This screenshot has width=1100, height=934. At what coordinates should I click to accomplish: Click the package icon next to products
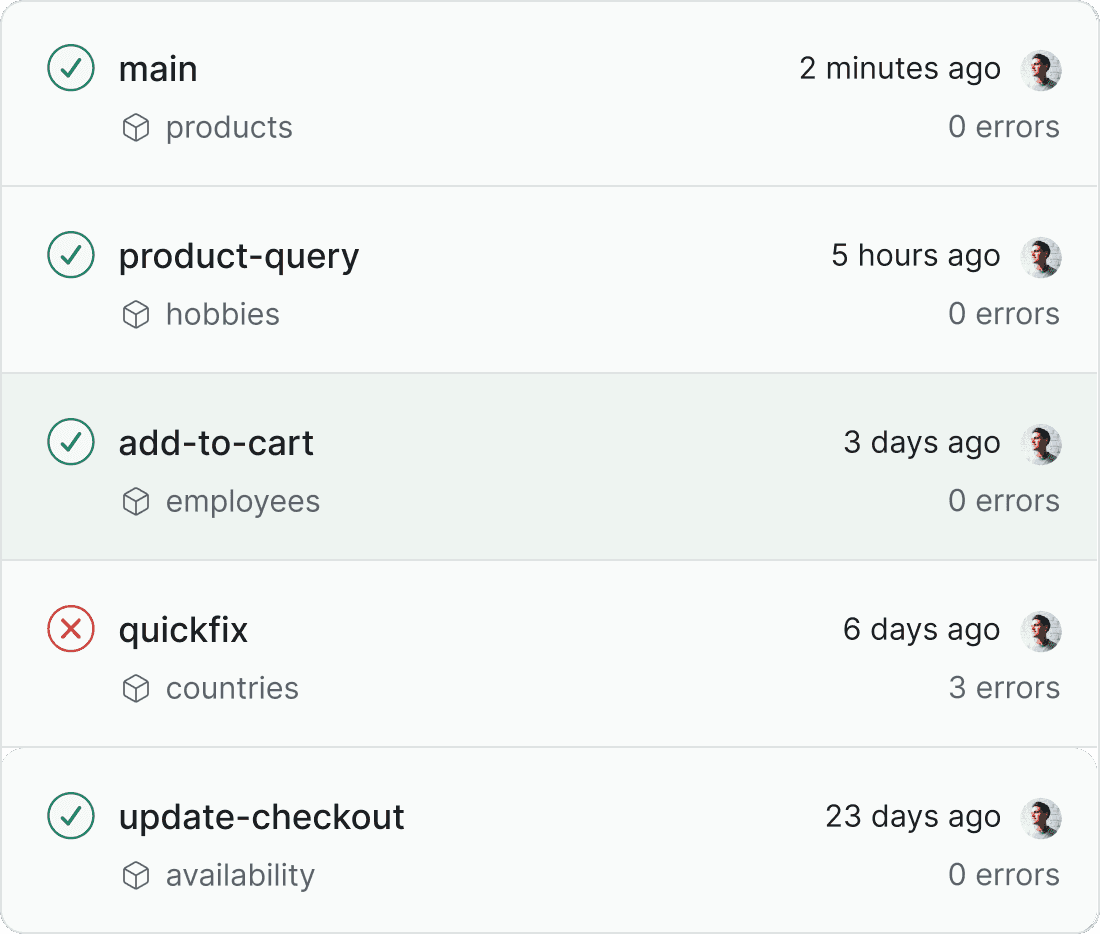135,127
